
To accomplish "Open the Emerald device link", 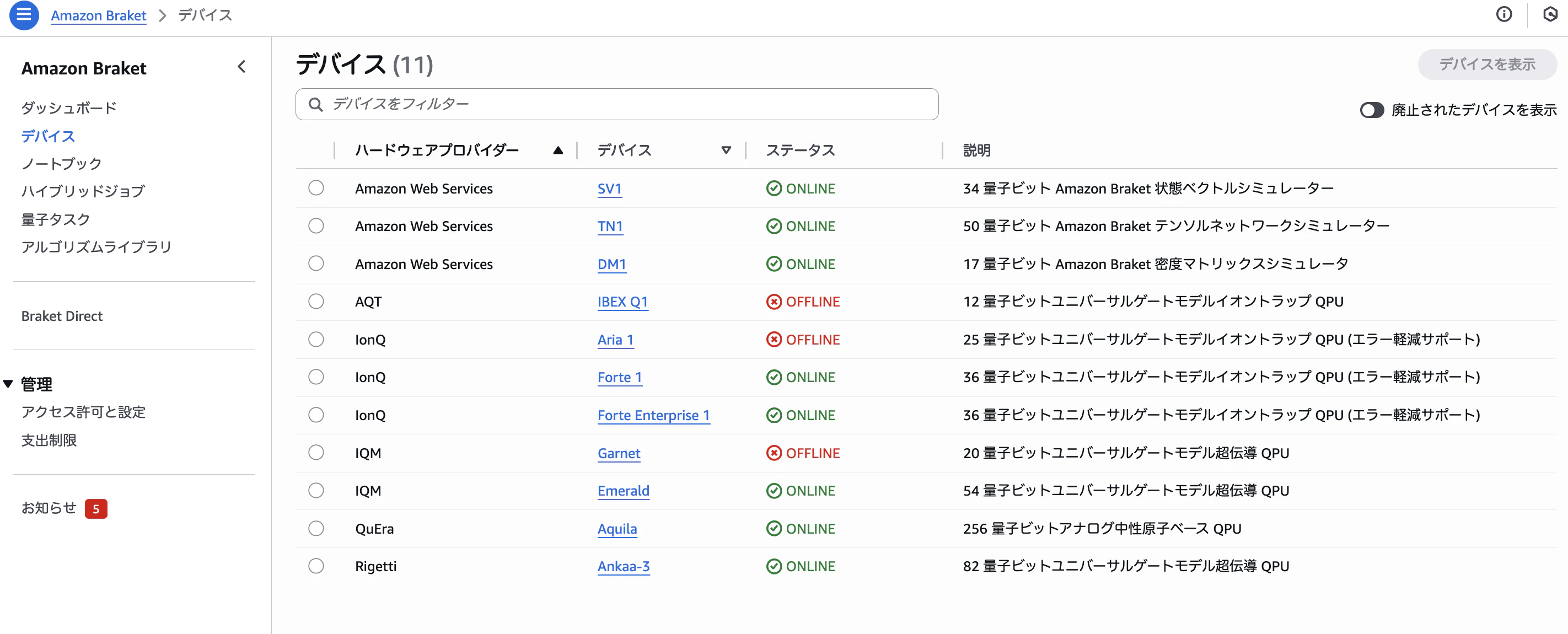I will click(624, 491).
